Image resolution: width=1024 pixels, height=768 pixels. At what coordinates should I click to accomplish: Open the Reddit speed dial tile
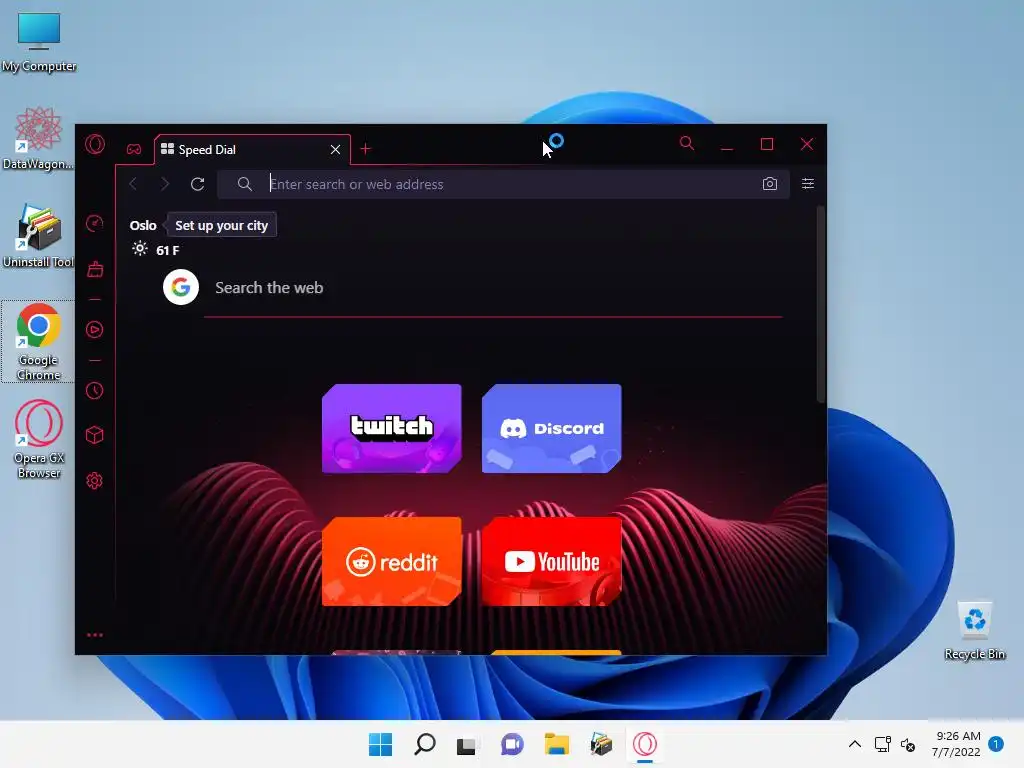pyautogui.click(x=392, y=562)
